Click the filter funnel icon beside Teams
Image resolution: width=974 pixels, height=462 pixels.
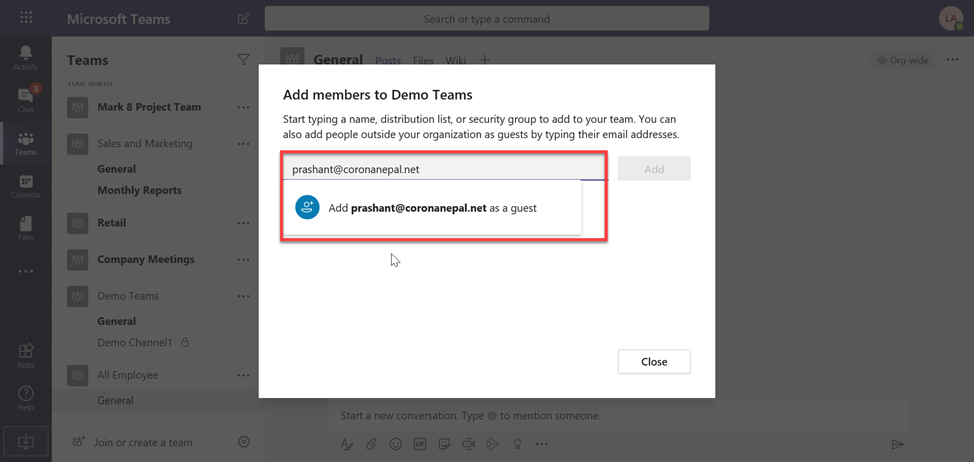[243, 60]
